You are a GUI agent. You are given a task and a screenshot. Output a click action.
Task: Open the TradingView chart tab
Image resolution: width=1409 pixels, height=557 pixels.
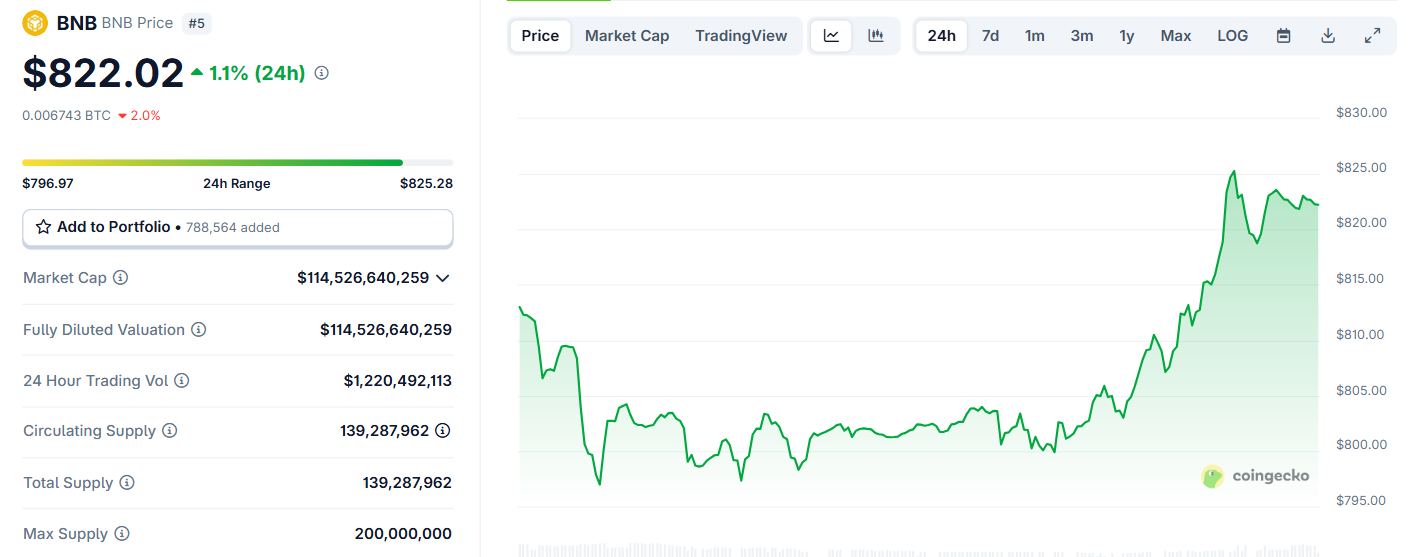[741, 36]
